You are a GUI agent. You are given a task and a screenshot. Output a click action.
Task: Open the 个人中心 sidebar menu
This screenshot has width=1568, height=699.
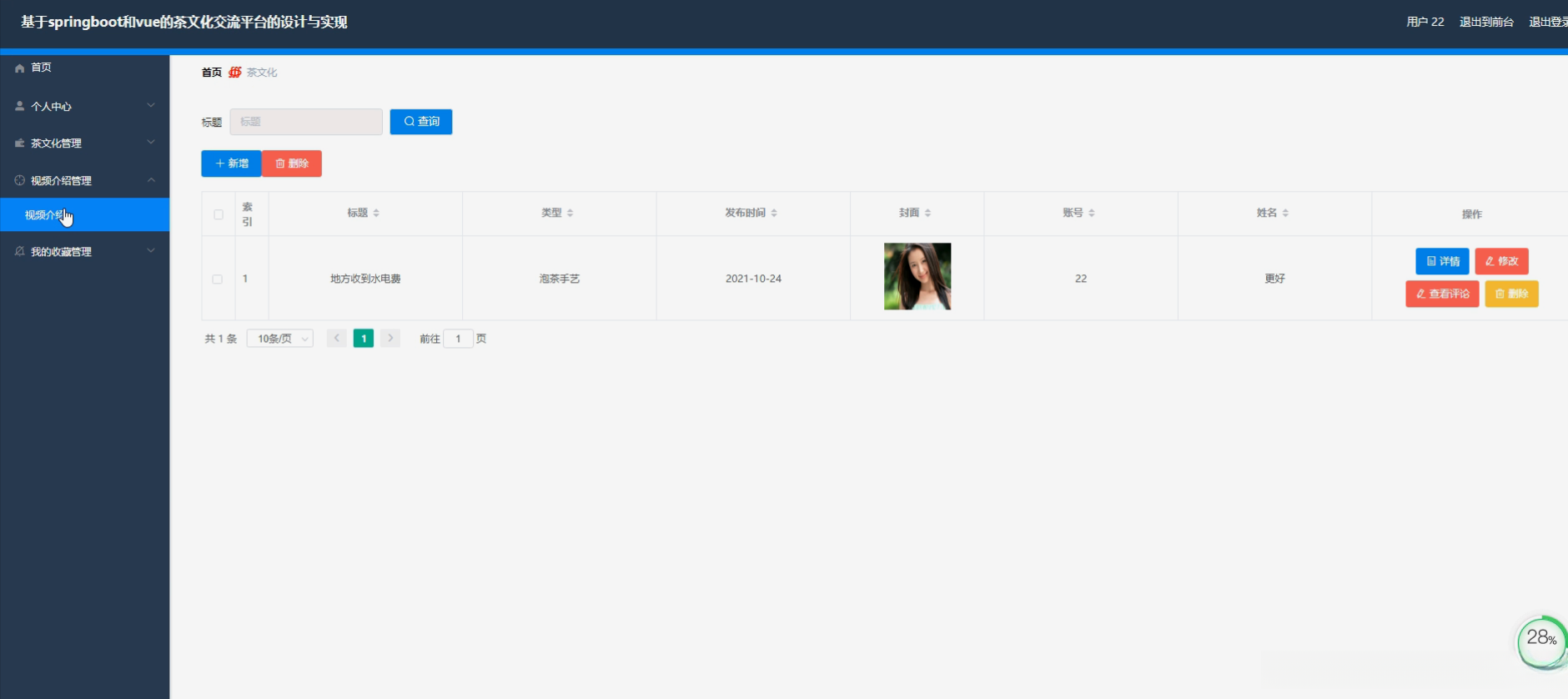[85, 106]
